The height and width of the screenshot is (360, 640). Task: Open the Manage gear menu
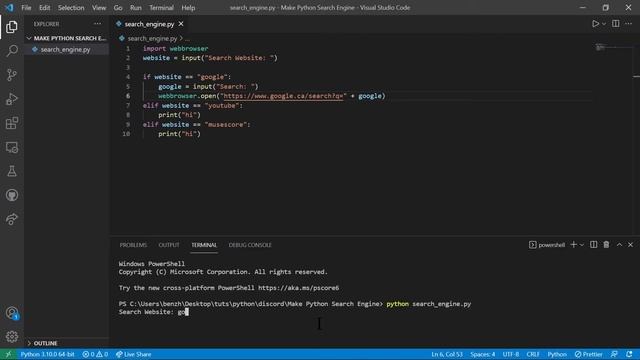[x=11, y=336]
